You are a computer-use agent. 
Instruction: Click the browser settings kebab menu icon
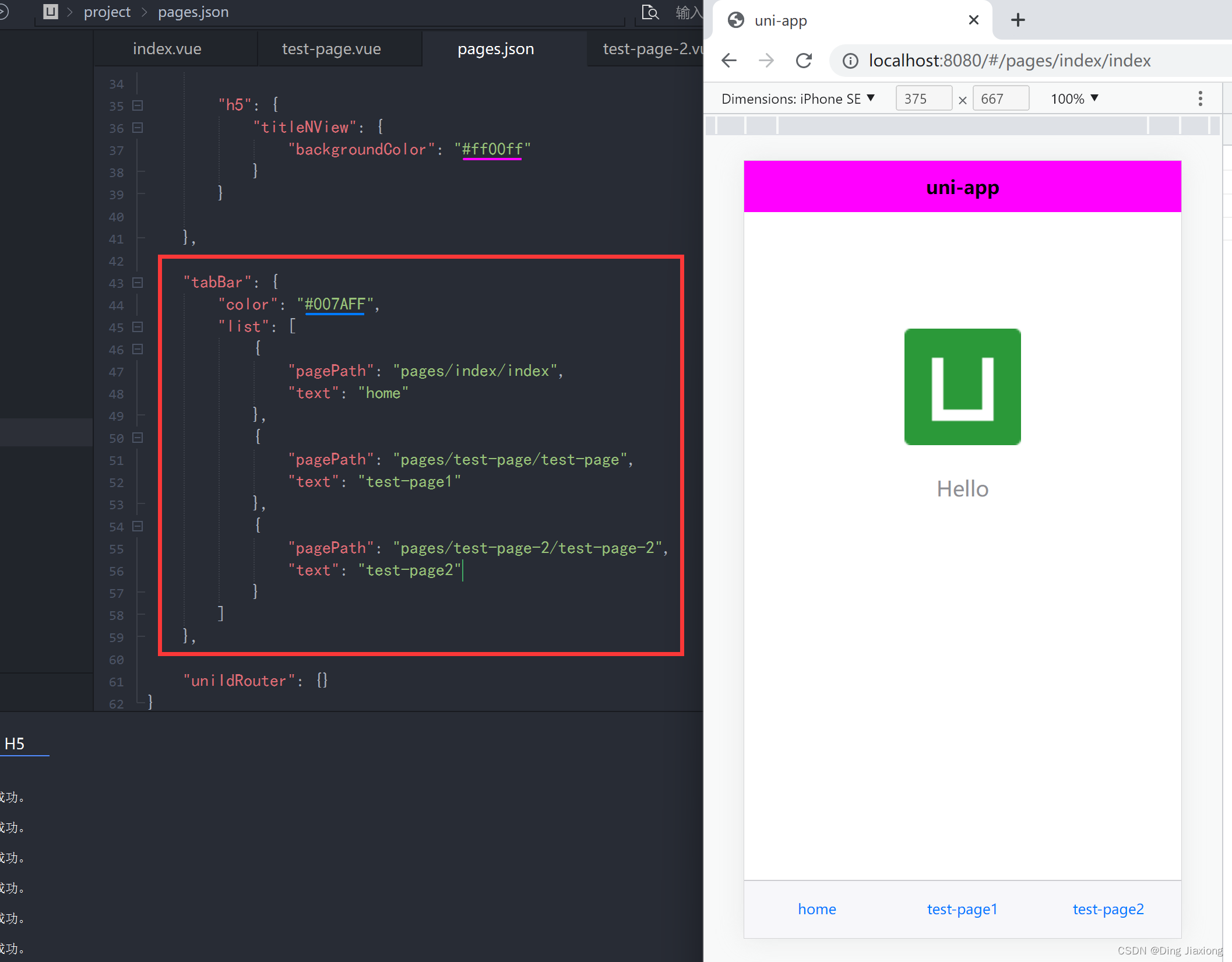(1200, 98)
